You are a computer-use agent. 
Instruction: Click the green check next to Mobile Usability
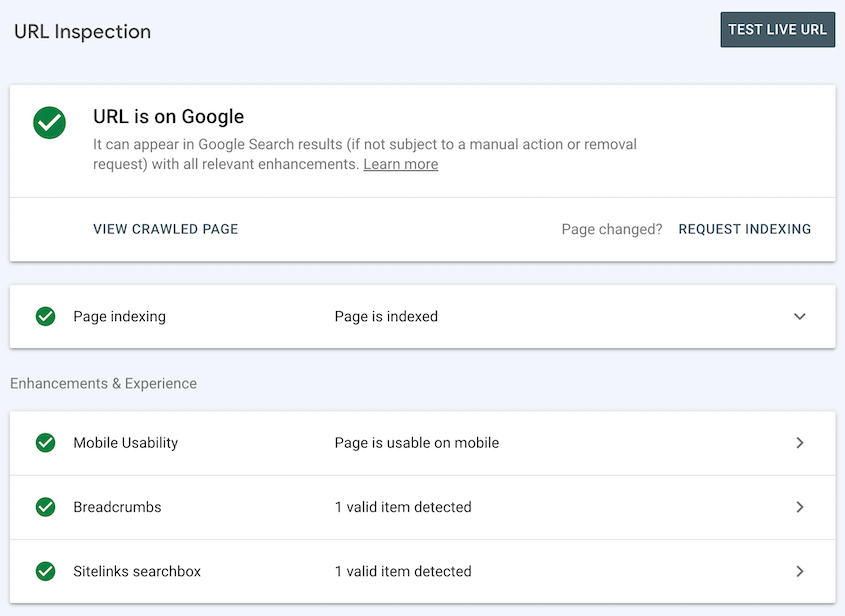tap(45, 443)
